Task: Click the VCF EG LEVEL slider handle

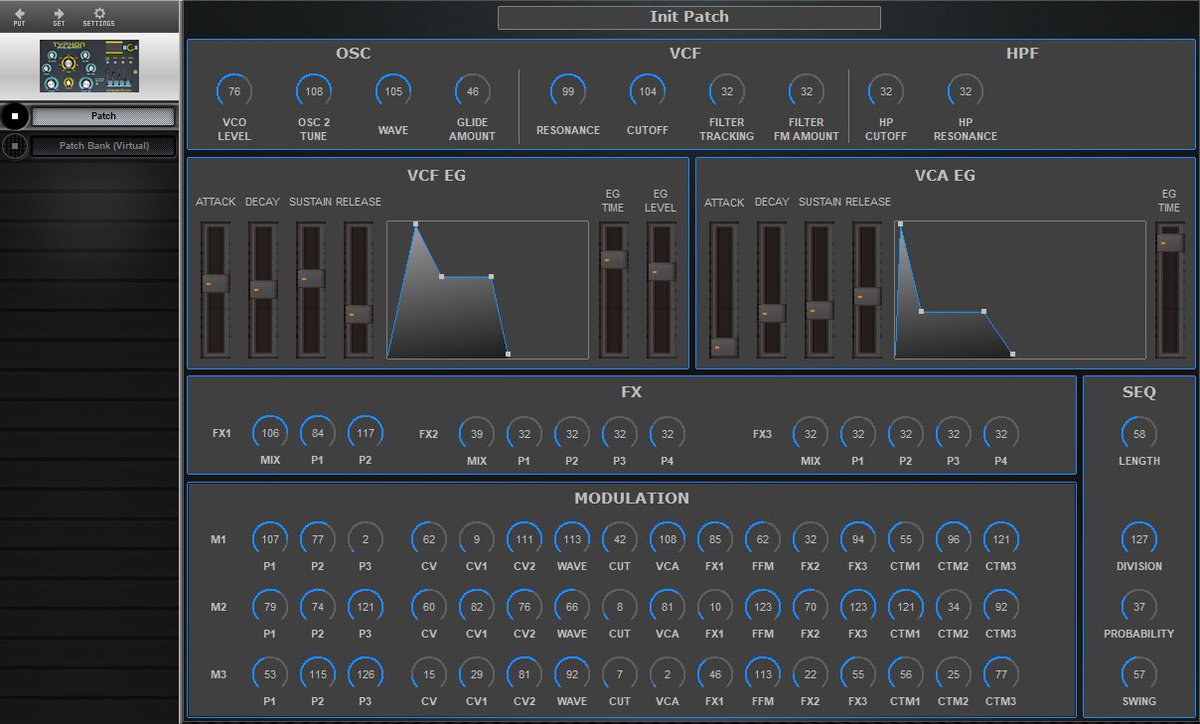Action: pos(661,271)
